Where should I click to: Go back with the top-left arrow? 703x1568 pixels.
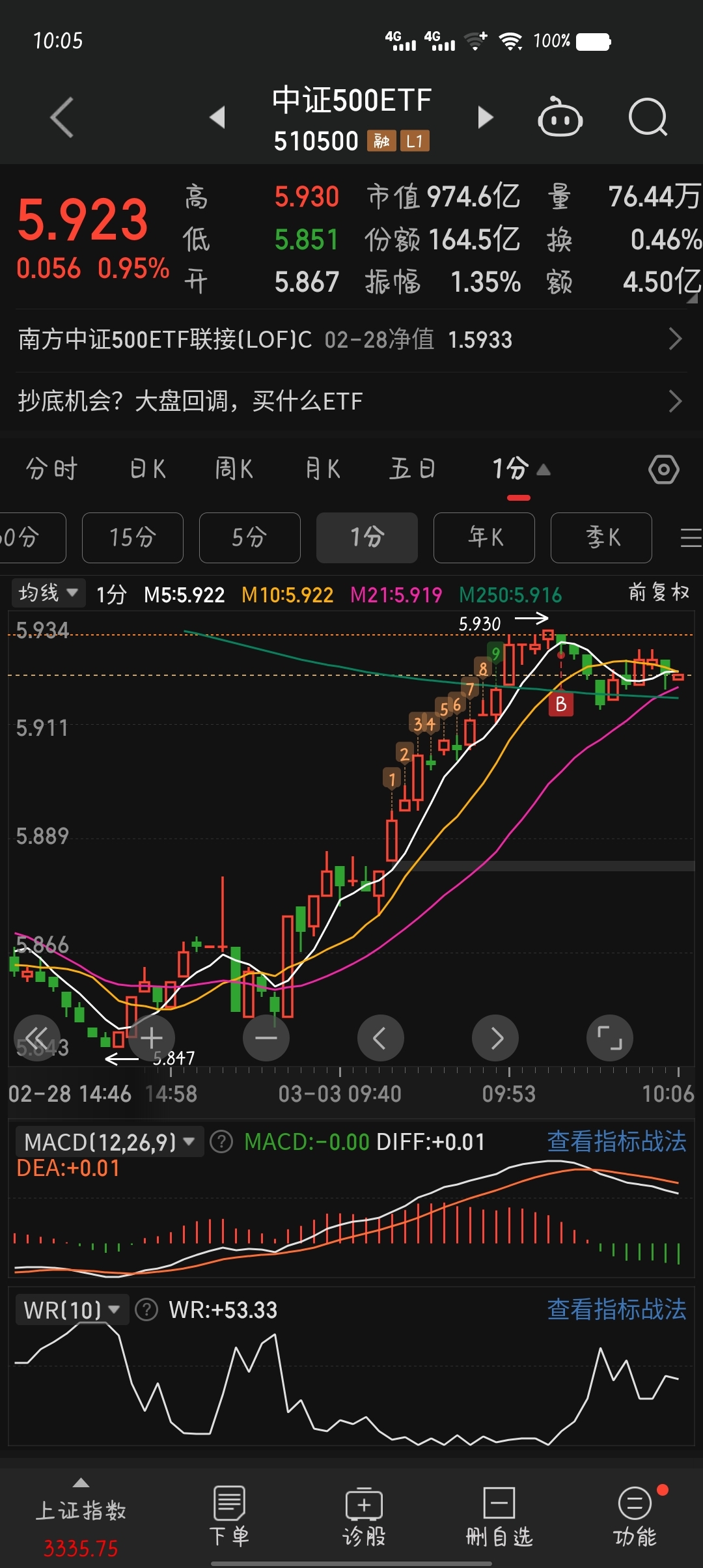[x=62, y=118]
